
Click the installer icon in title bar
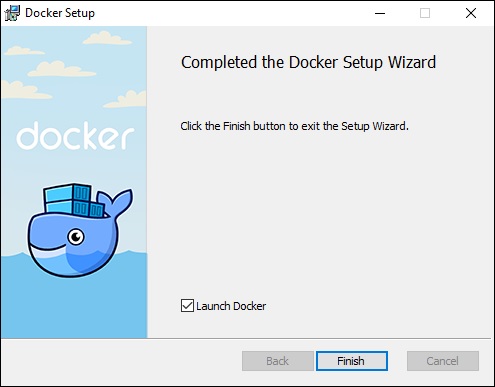(12, 13)
